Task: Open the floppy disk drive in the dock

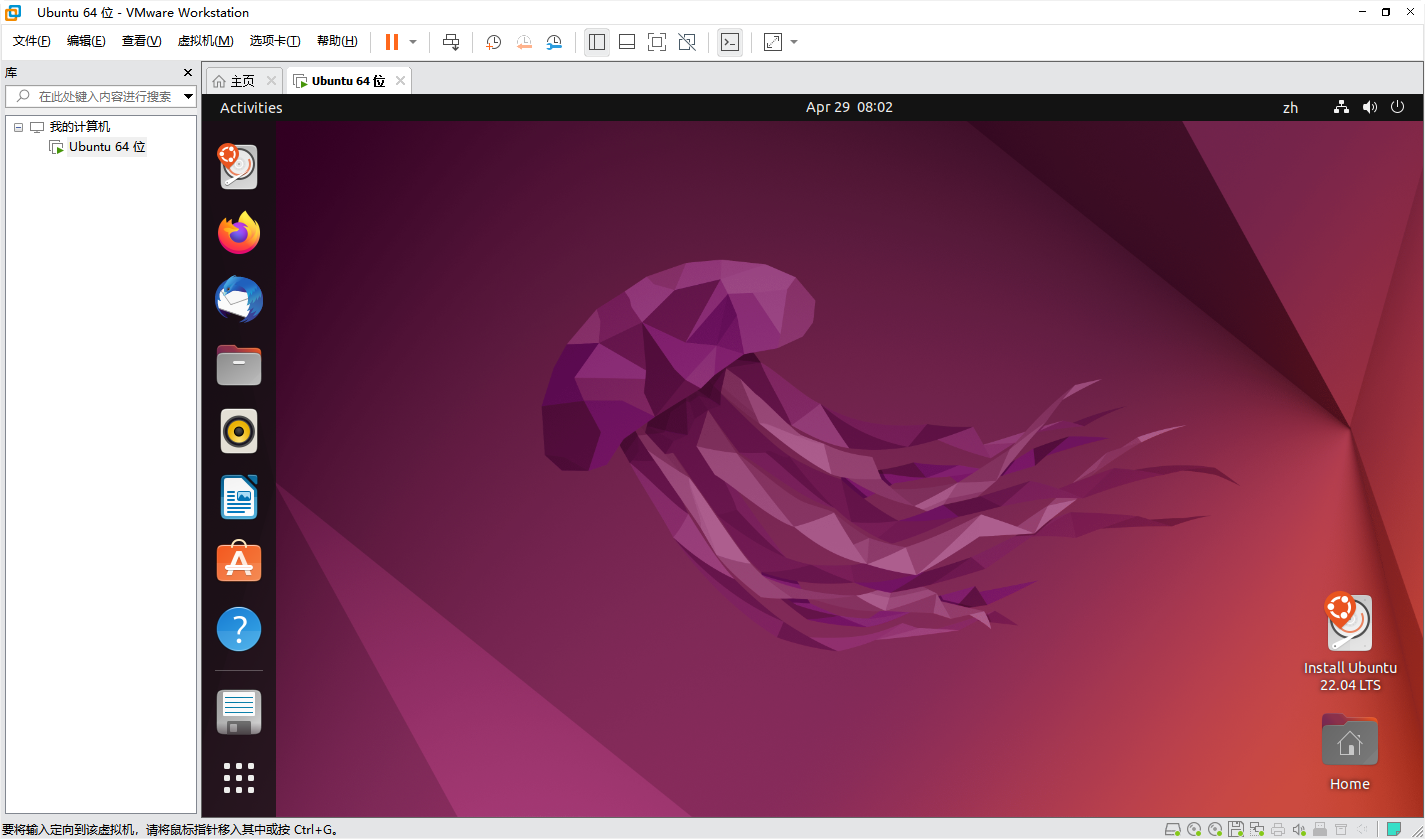Action: 239,712
